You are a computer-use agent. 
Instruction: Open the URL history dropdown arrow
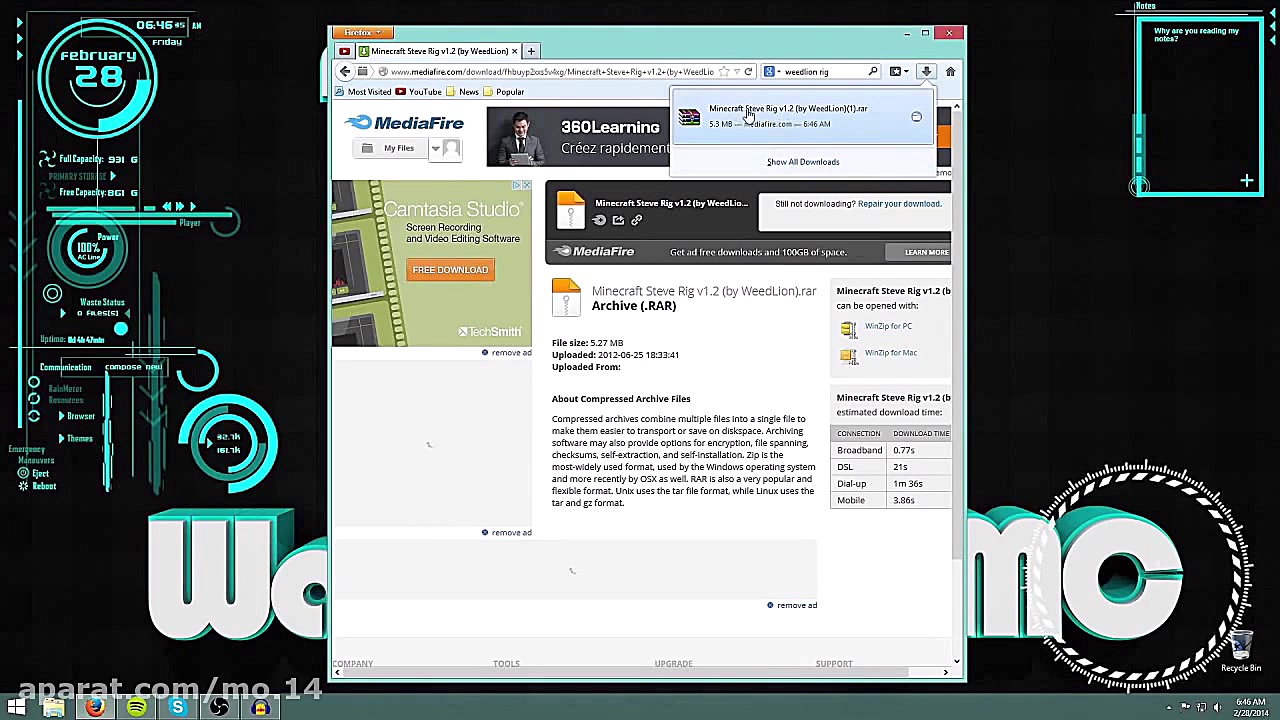[x=737, y=72]
